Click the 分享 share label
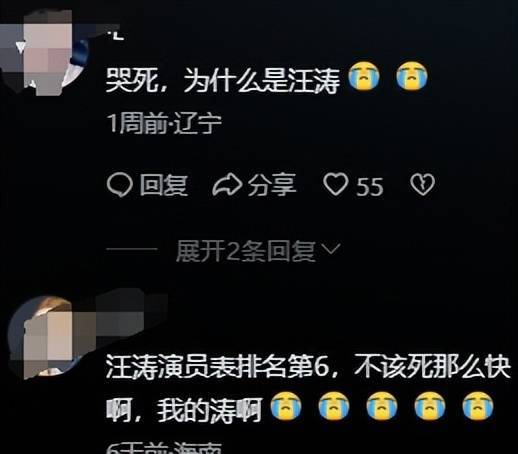This screenshot has width=518, height=454. (x=272, y=185)
